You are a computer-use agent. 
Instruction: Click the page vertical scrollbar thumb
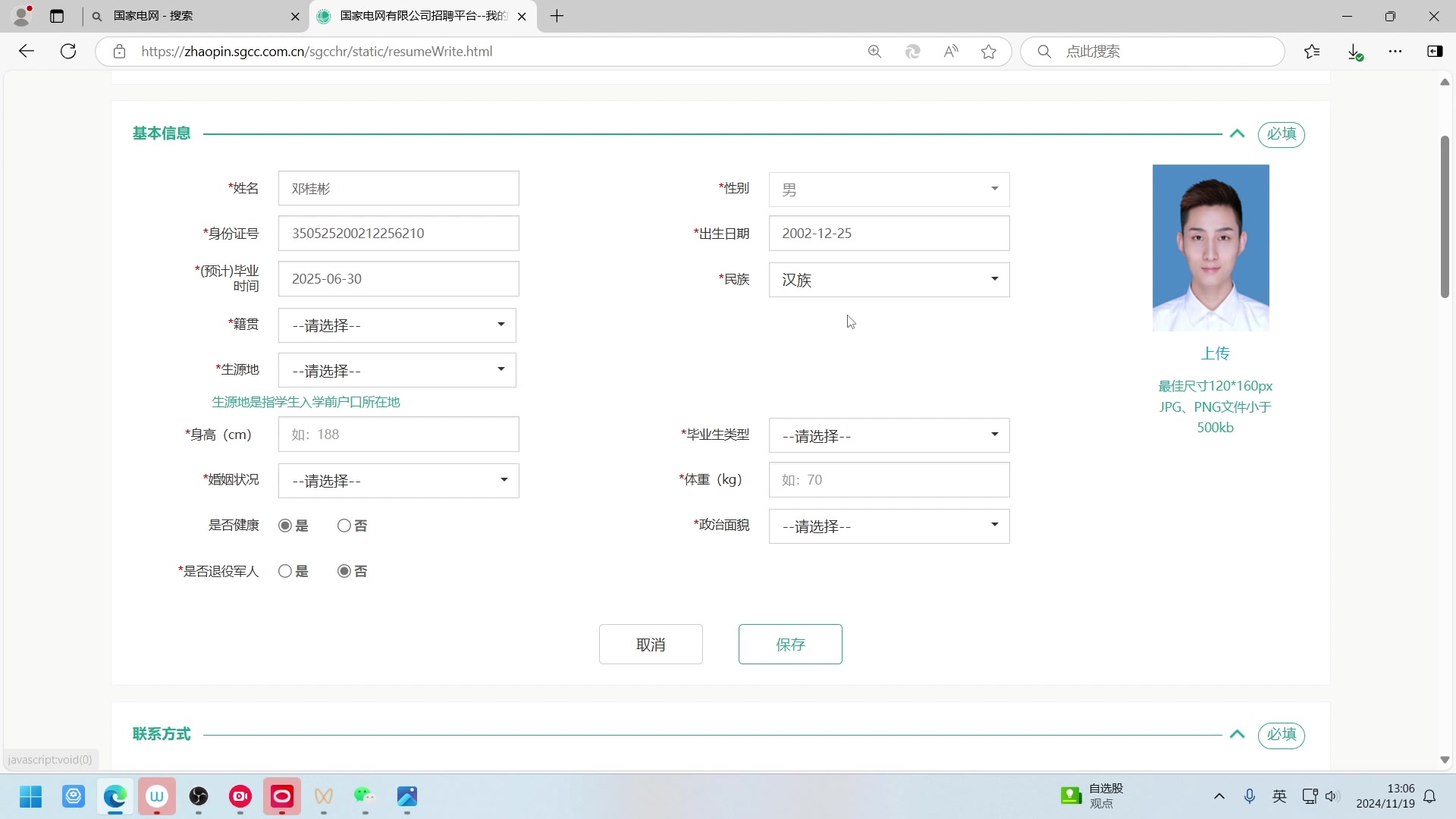point(1445,217)
